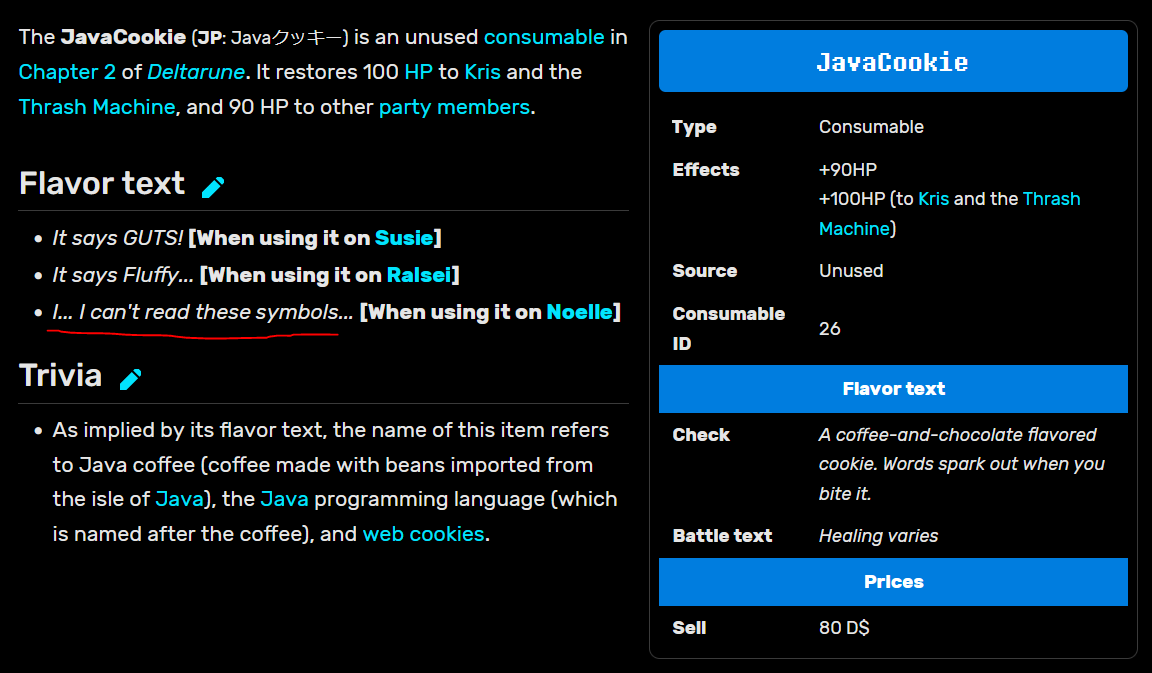Screen dimensions: 1152x673
Task: Open the Deltarune link in intro
Action: click(195, 72)
